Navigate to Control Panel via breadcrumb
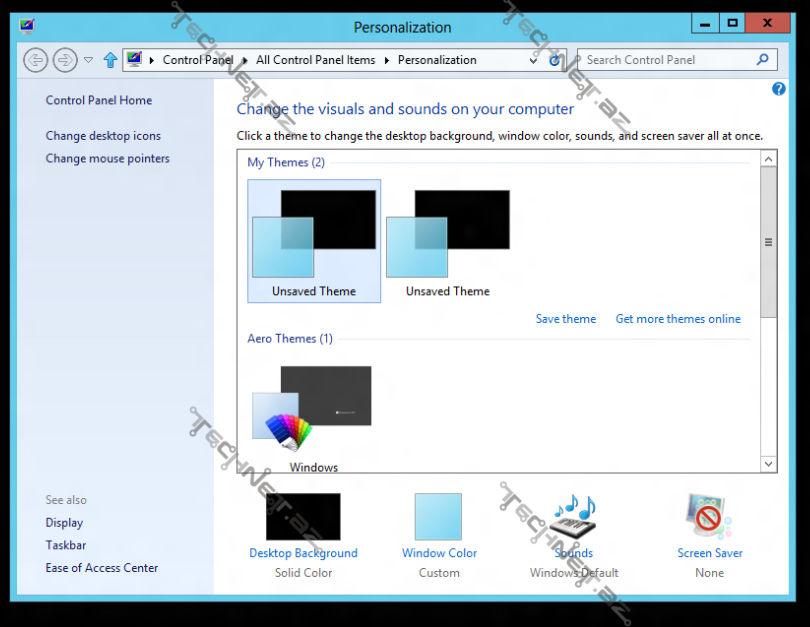The height and width of the screenshot is (627, 810). click(x=197, y=60)
